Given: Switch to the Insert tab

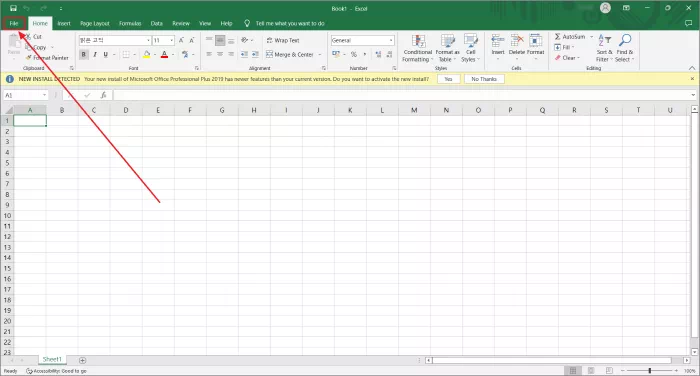Looking at the screenshot, I should pos(64,23).
